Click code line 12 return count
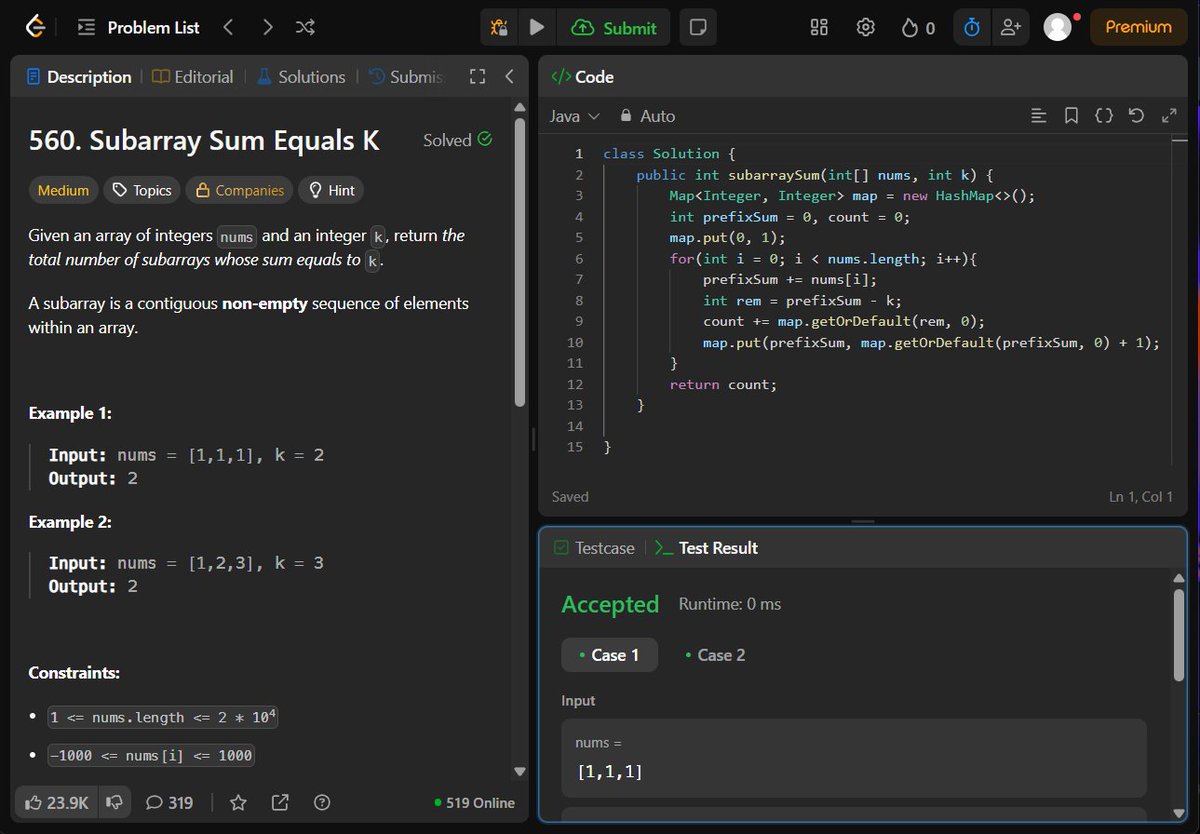Image resolution: width=1200 pixels, height=834 pixels. coord(723,384)
